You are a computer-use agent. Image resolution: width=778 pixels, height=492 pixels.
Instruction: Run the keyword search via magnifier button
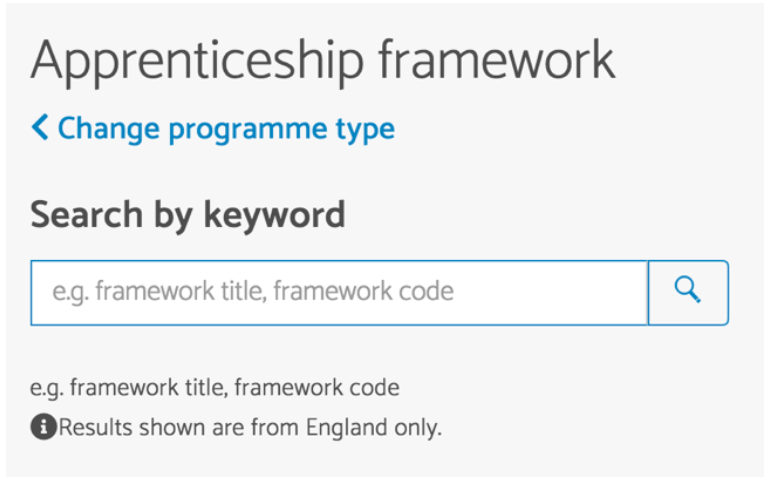coord(688,293)
